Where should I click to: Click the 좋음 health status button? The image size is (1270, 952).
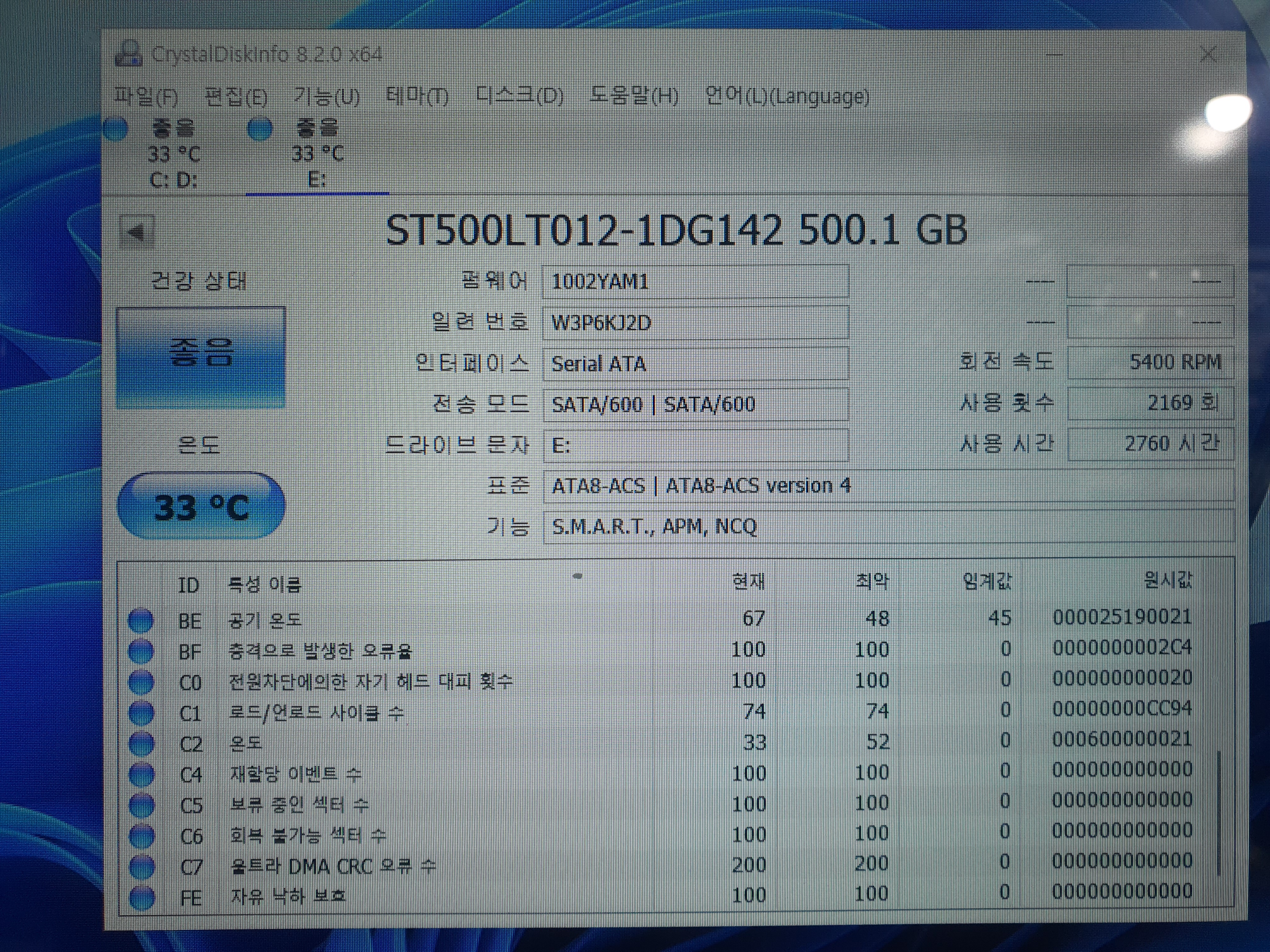pyautogui.click(x=200, y=358)
